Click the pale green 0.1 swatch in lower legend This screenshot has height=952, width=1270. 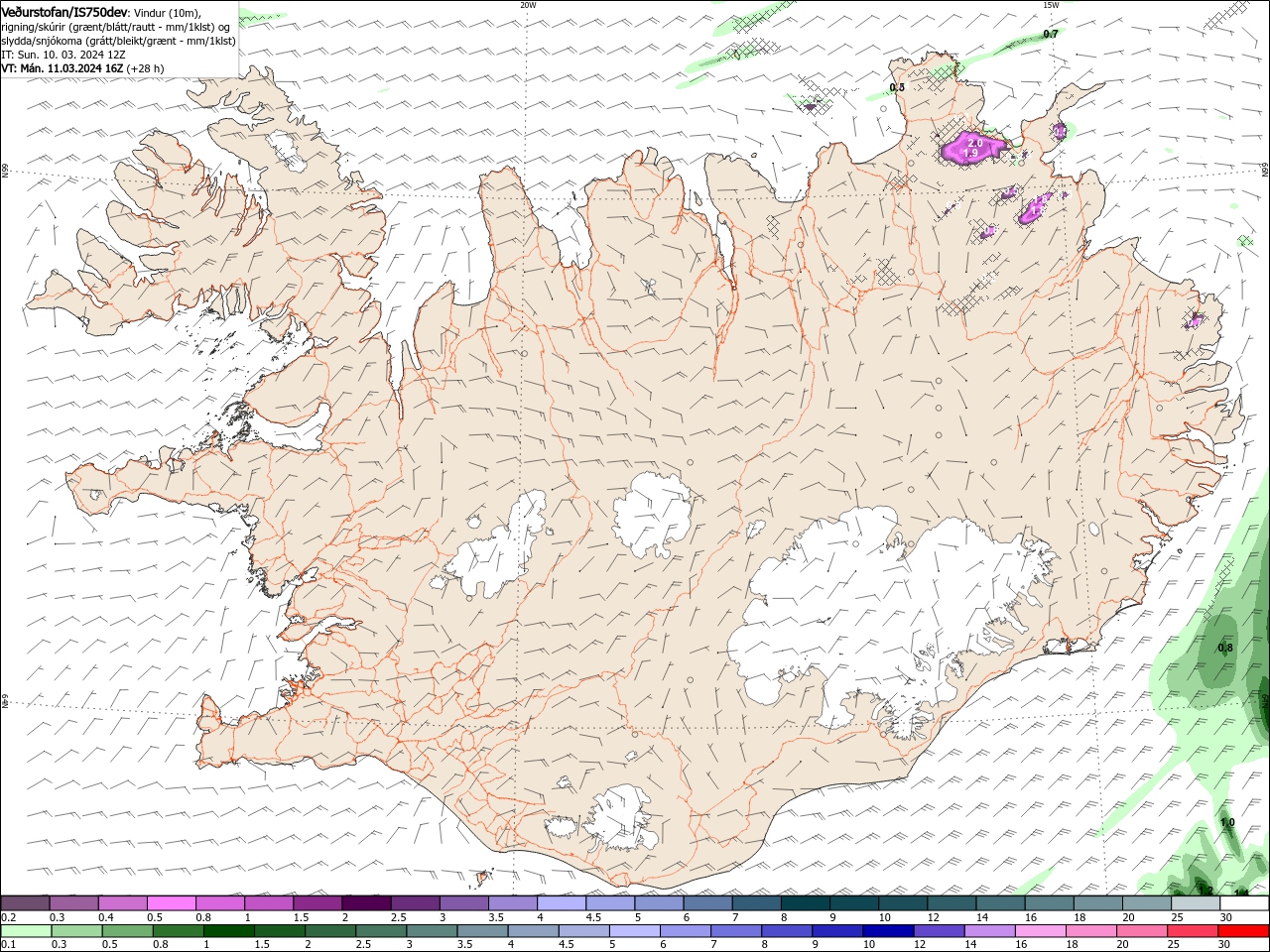(x=26, y=931)
